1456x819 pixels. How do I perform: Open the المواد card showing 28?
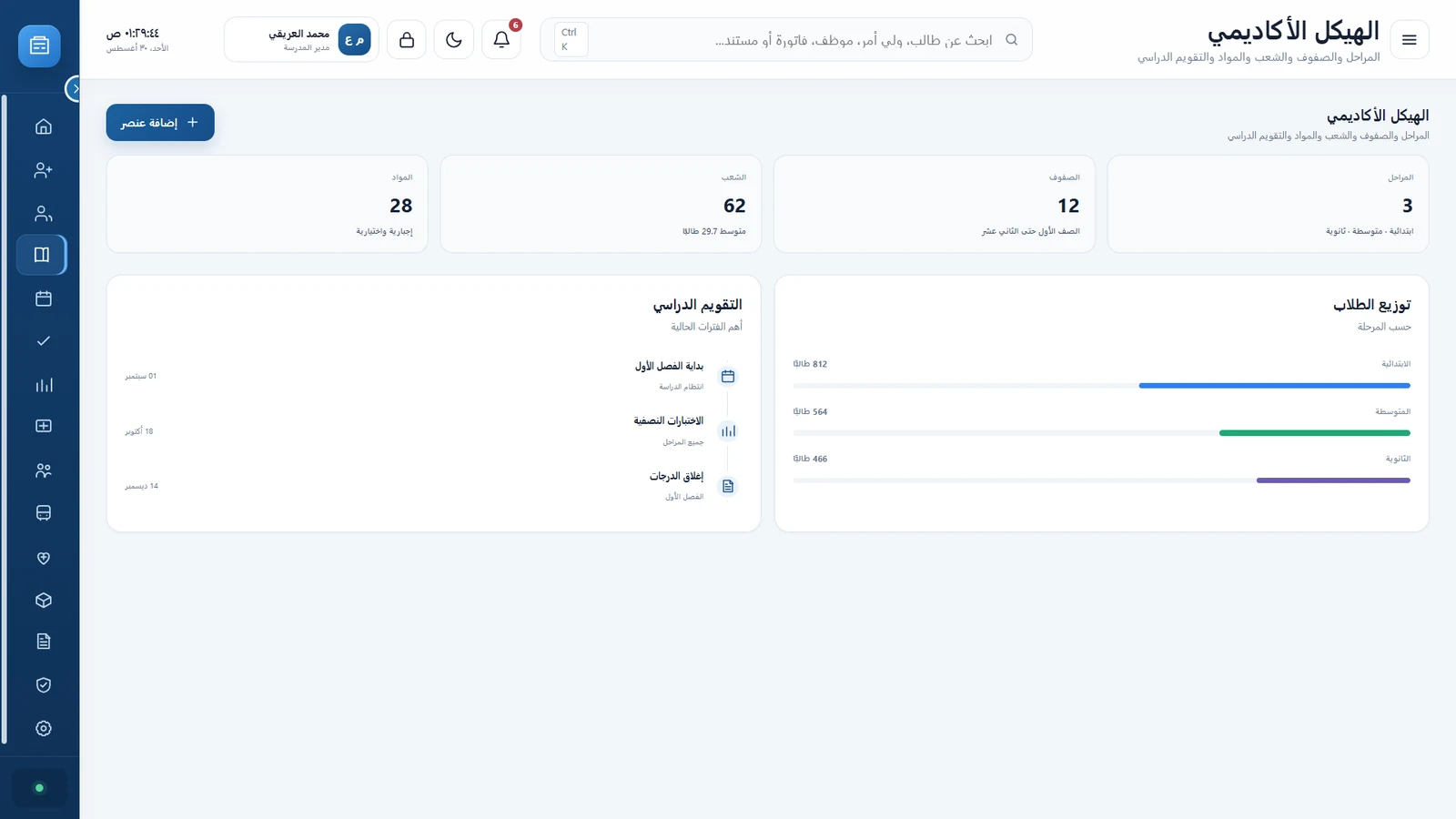(267, 204)
